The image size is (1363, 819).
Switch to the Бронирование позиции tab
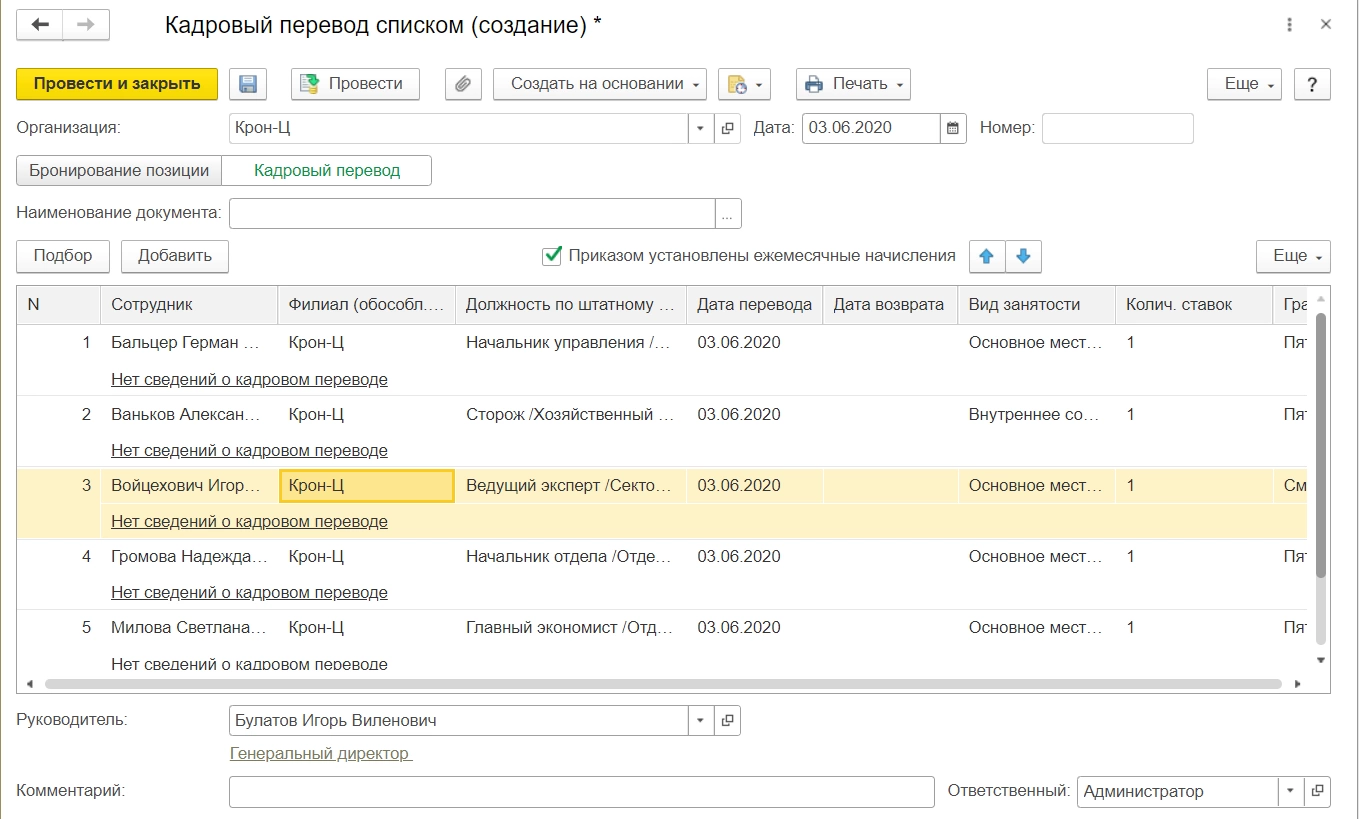coord(119,170)
